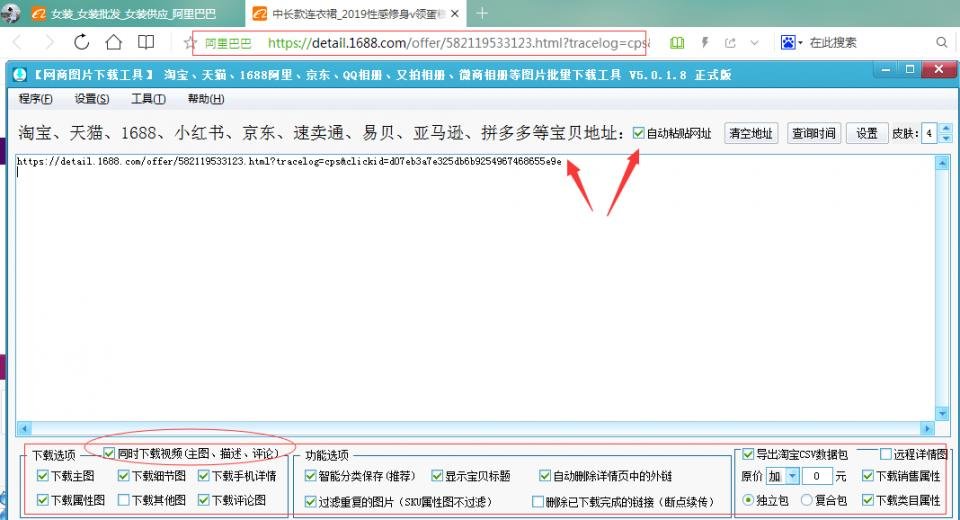Click the 原价 amount field showing 0

pos(816,476)
